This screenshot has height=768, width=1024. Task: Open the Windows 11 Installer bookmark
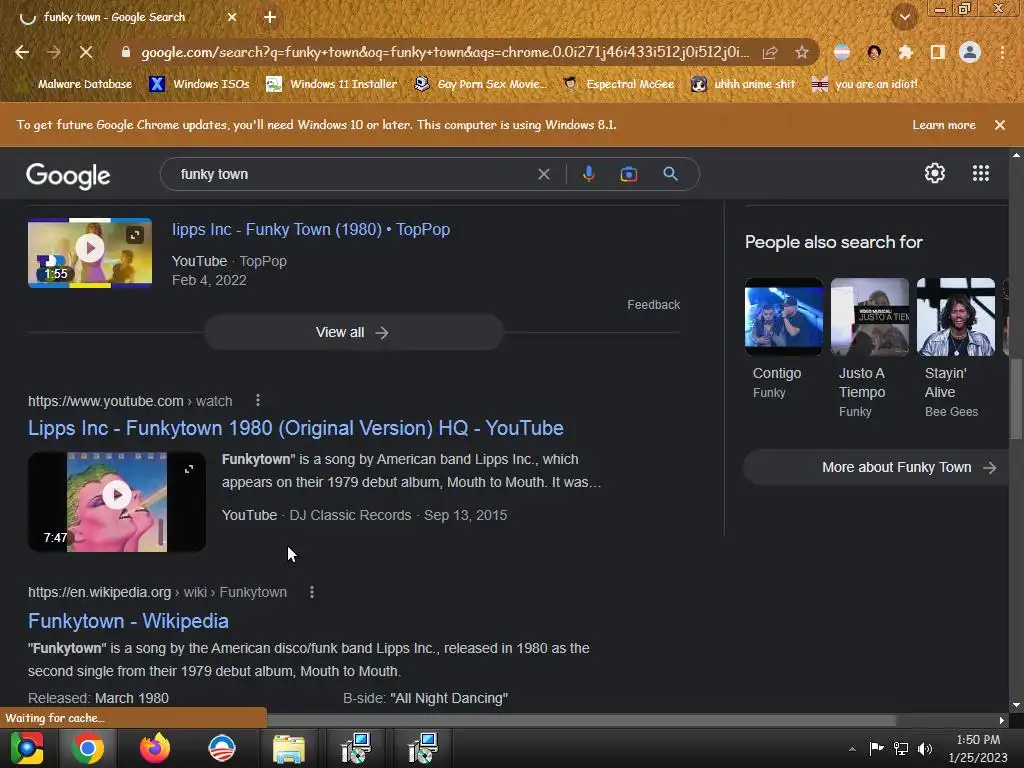tap(332, 84)
